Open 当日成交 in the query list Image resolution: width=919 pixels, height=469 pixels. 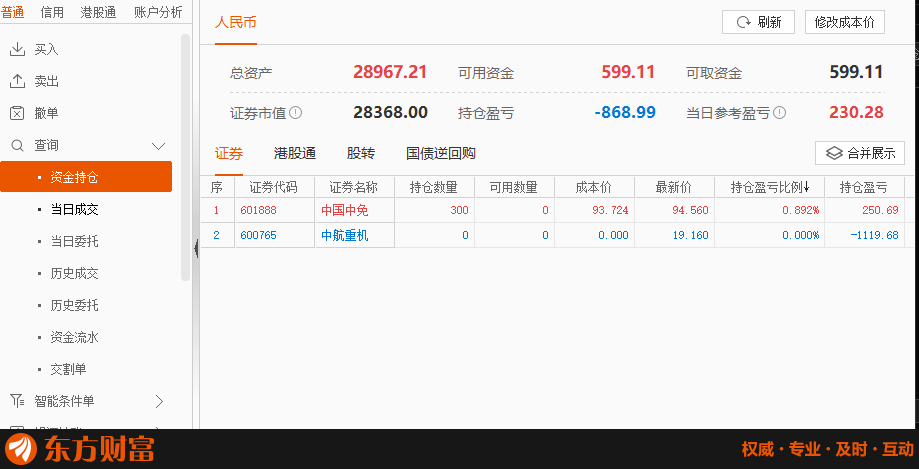pyautogui.click(x=74, y=209)
